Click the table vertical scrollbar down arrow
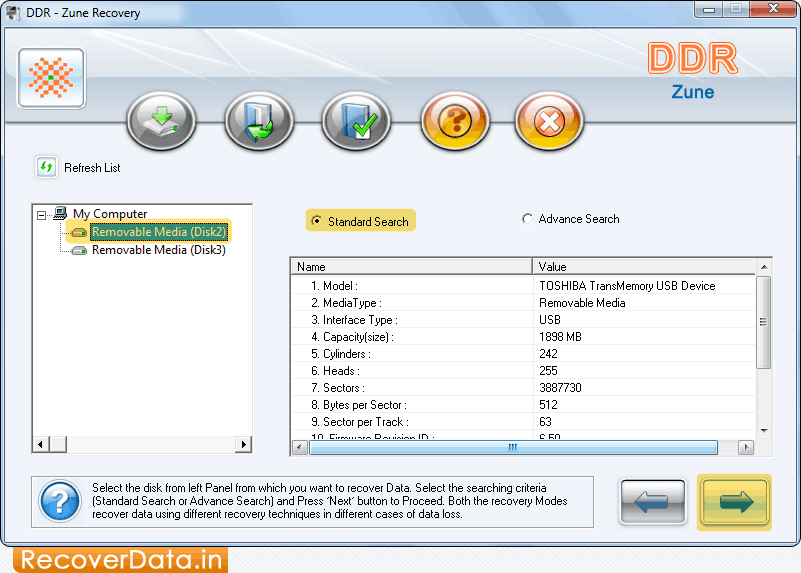 (764, 431)
